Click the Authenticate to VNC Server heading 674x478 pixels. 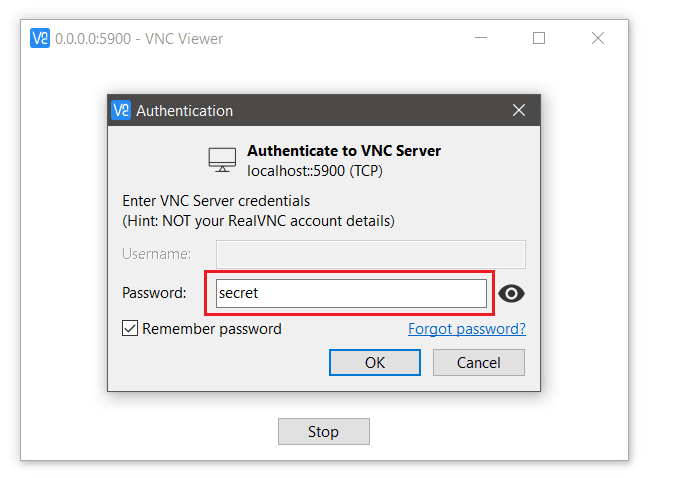(x=343, y=151)
